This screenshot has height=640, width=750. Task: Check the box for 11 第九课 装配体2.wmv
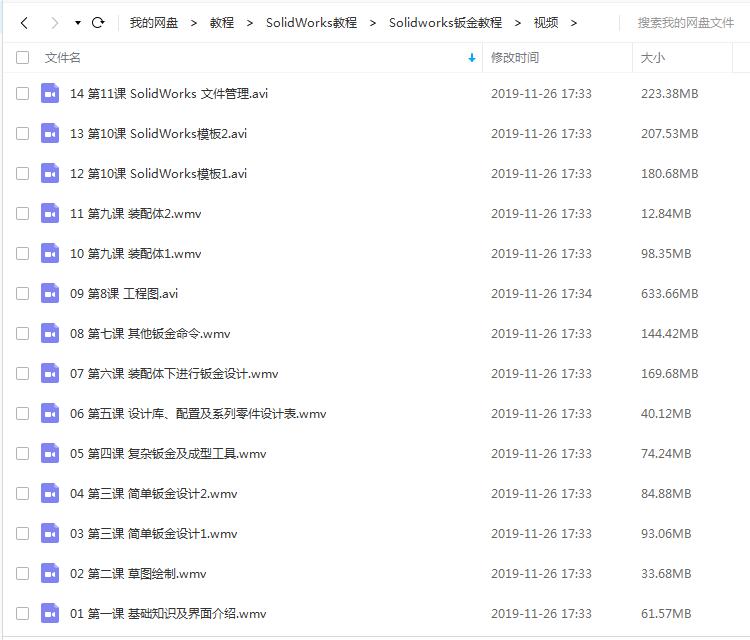point(22,213)
